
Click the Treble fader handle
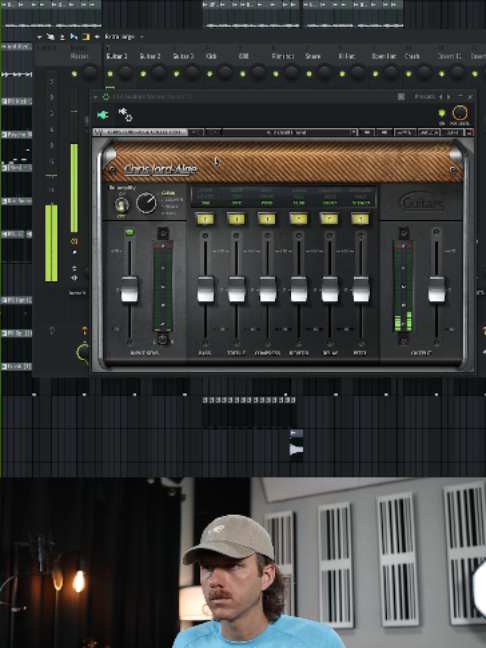tap(236, 289)
